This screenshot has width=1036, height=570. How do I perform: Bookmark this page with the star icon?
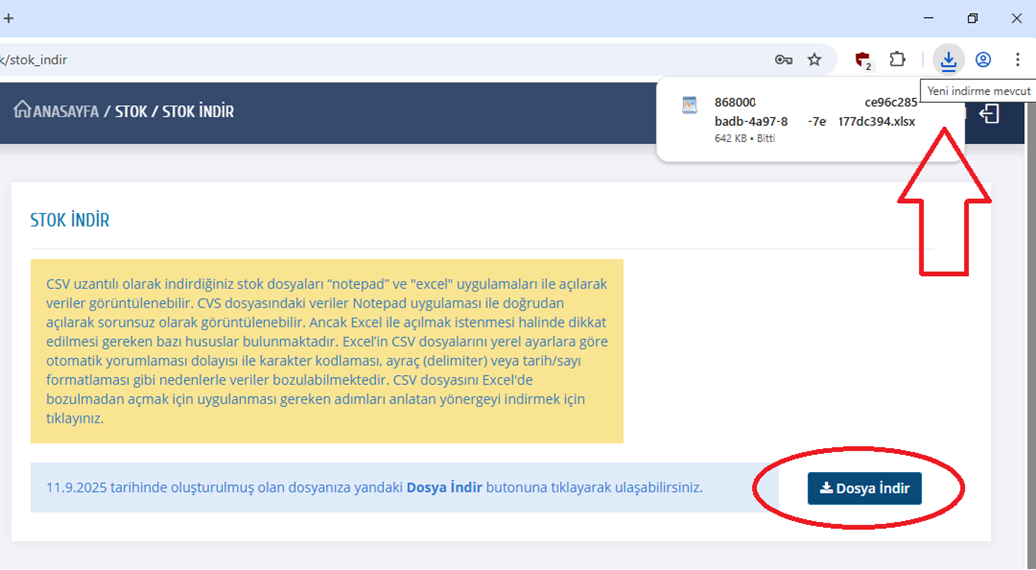click(x=814, y=60)
